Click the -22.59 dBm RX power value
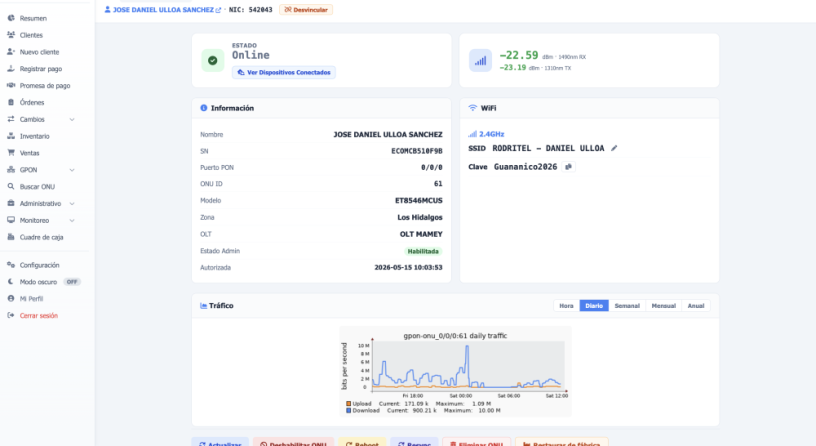Viewport: 816px width, 446px height. pyautogui.click(x=519, y=55)
